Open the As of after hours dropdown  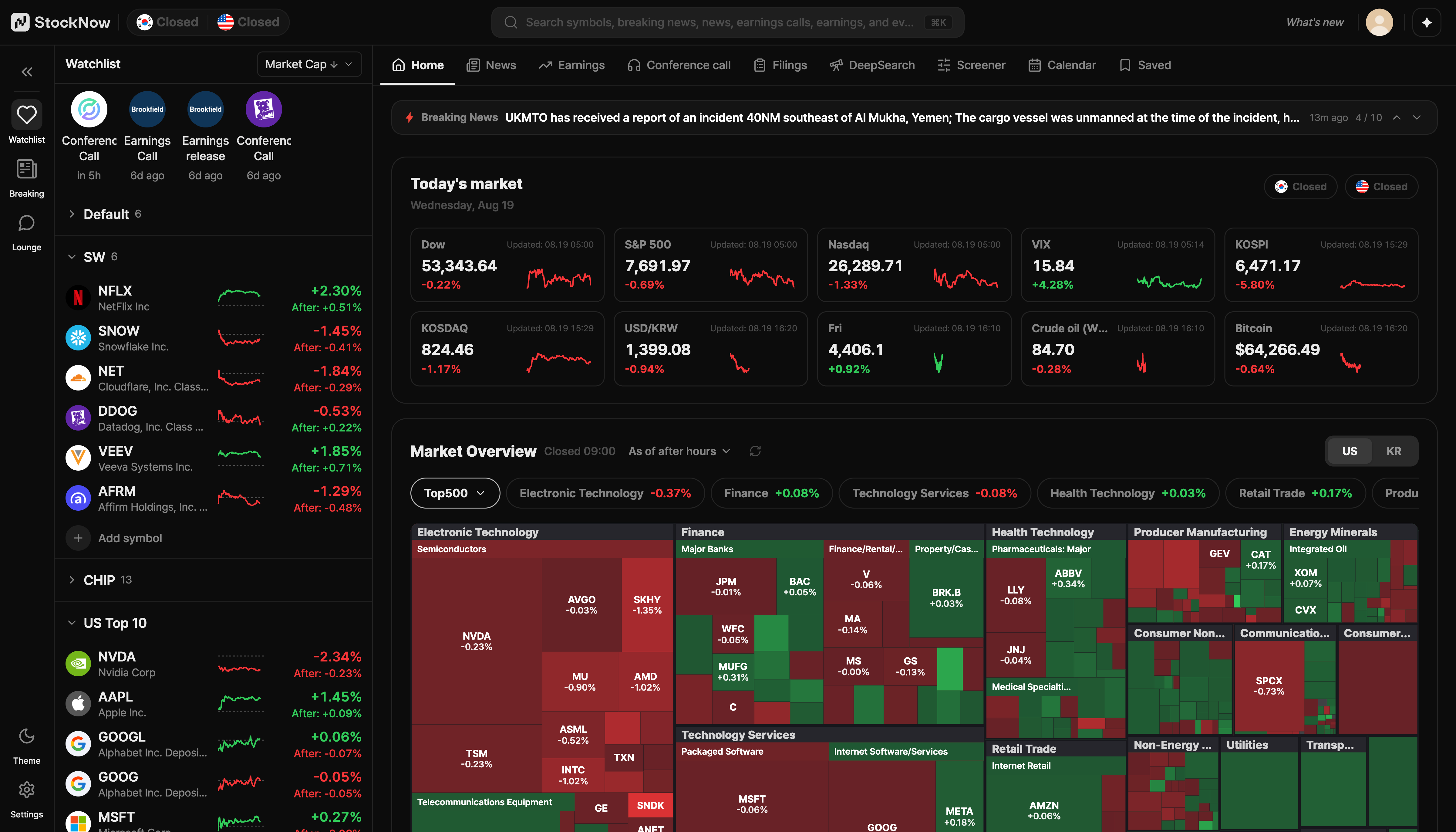pyautogui.click(x=679, y=452)
